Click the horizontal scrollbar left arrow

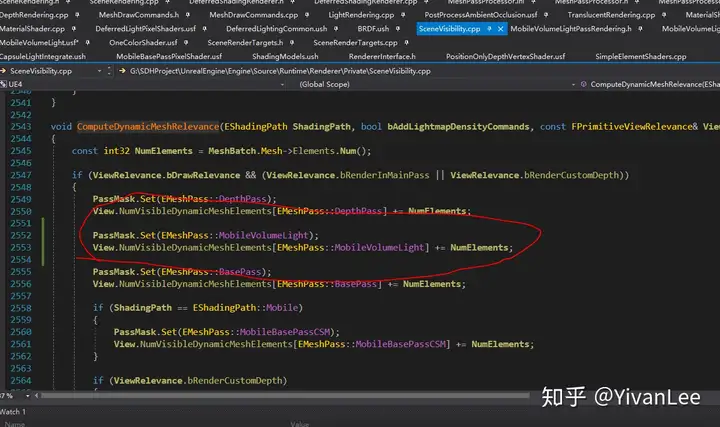tap(37, 395)
